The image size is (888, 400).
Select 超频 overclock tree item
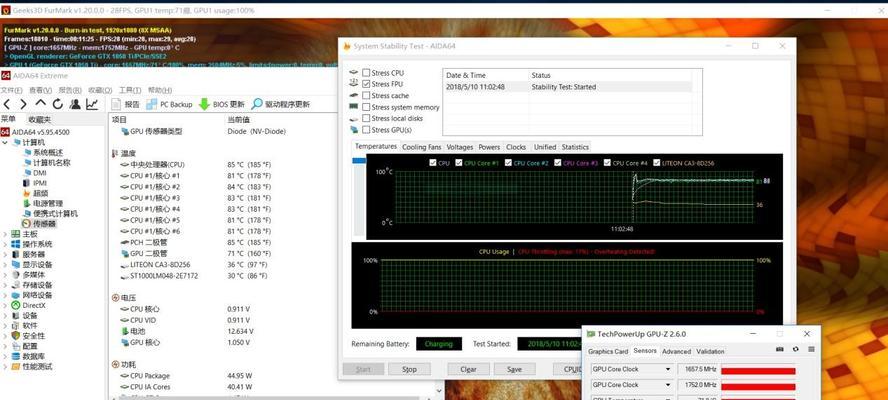point(36,193)
